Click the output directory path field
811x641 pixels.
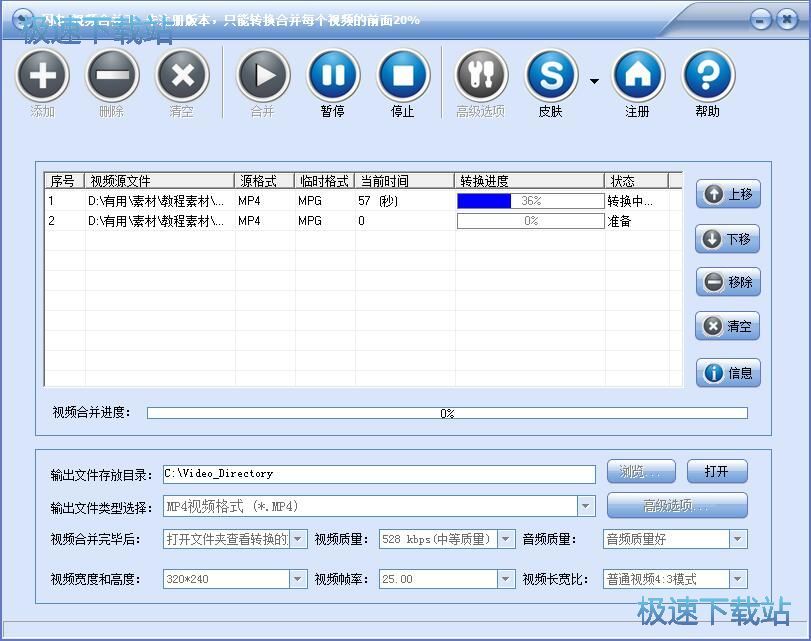point(378,474)
